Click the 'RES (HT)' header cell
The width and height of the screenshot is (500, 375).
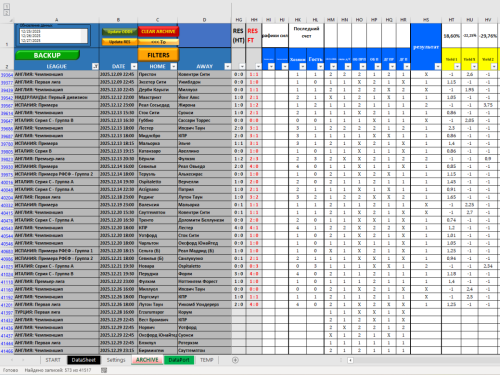click(238, 35)
